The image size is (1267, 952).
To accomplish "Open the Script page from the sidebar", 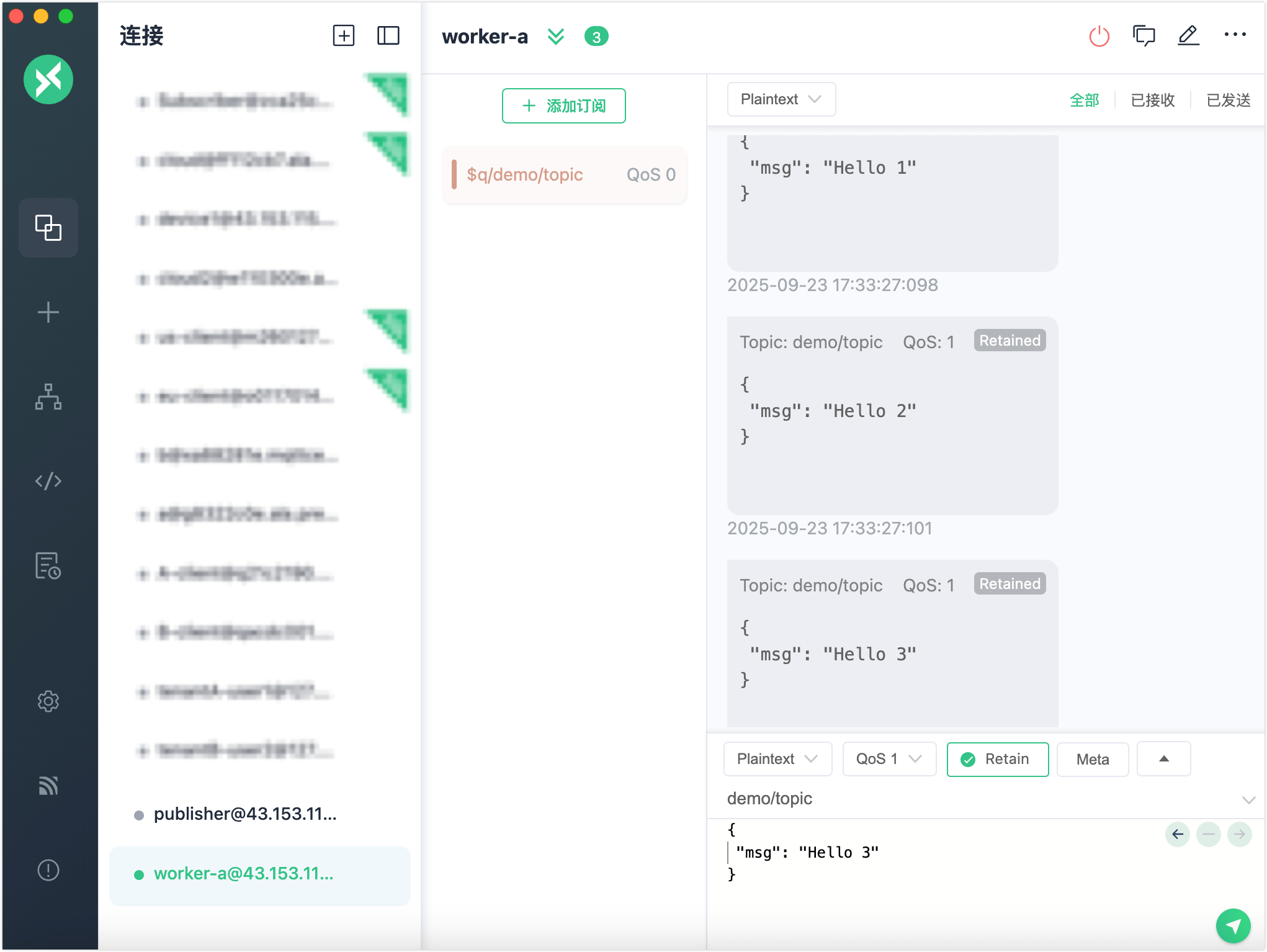I will 48,481.
